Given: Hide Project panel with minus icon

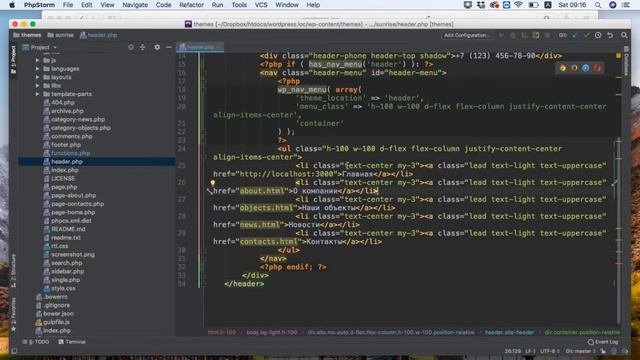Looking at the screenshot, I should click(169, 47).
